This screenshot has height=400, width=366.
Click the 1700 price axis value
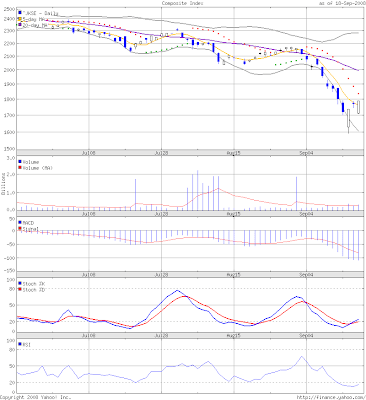[9, 116]
